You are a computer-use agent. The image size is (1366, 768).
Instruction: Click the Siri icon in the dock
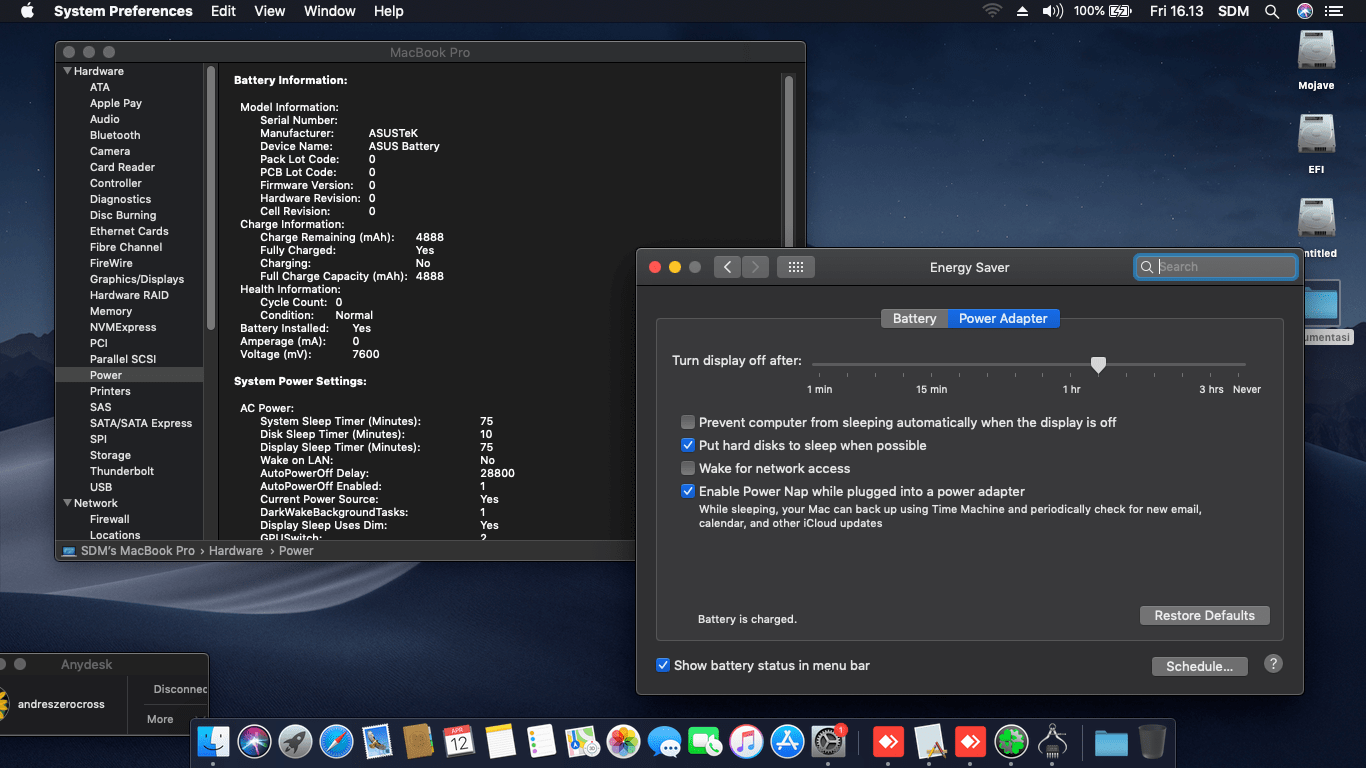click(x=254, y=741)
